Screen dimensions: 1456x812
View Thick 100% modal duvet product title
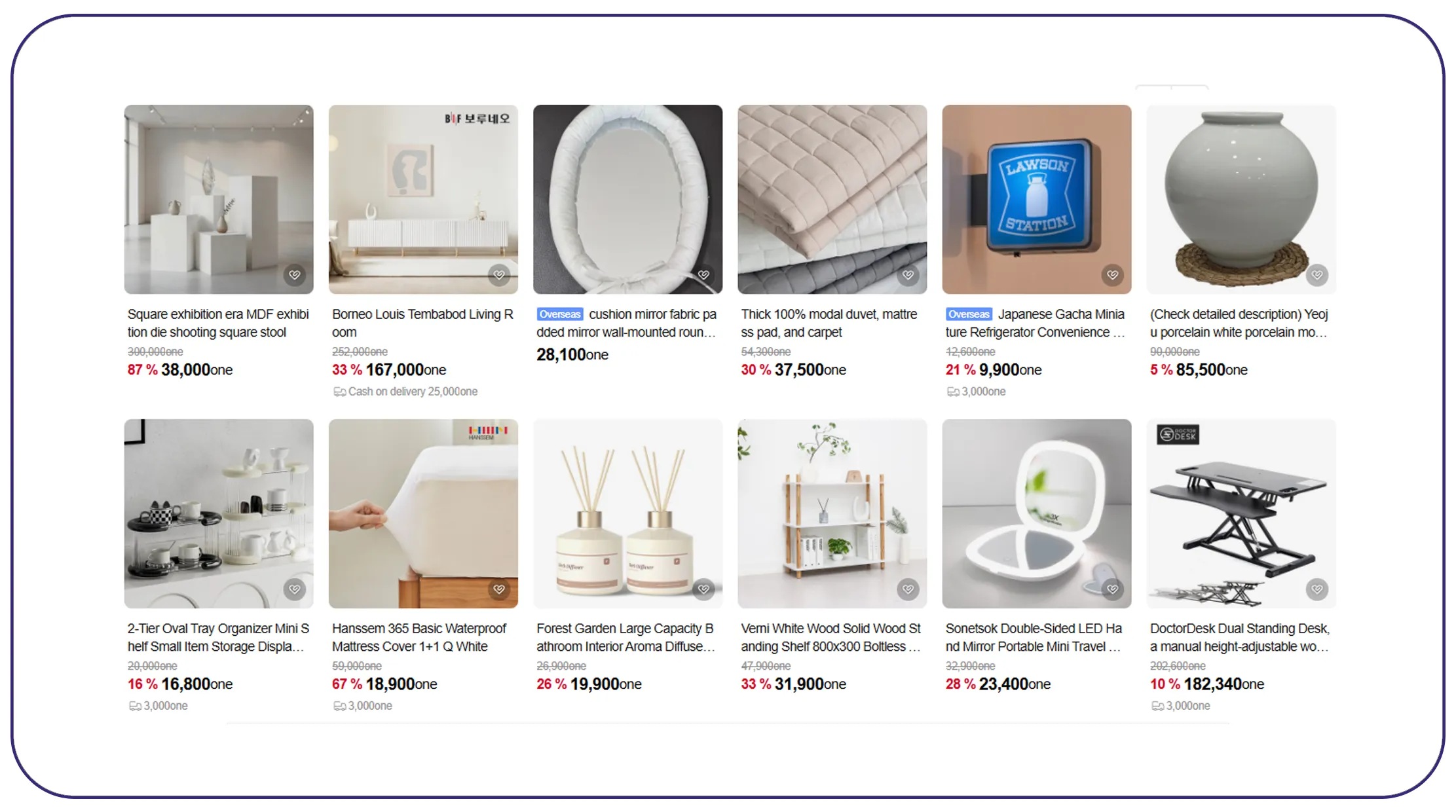point(829,323)
